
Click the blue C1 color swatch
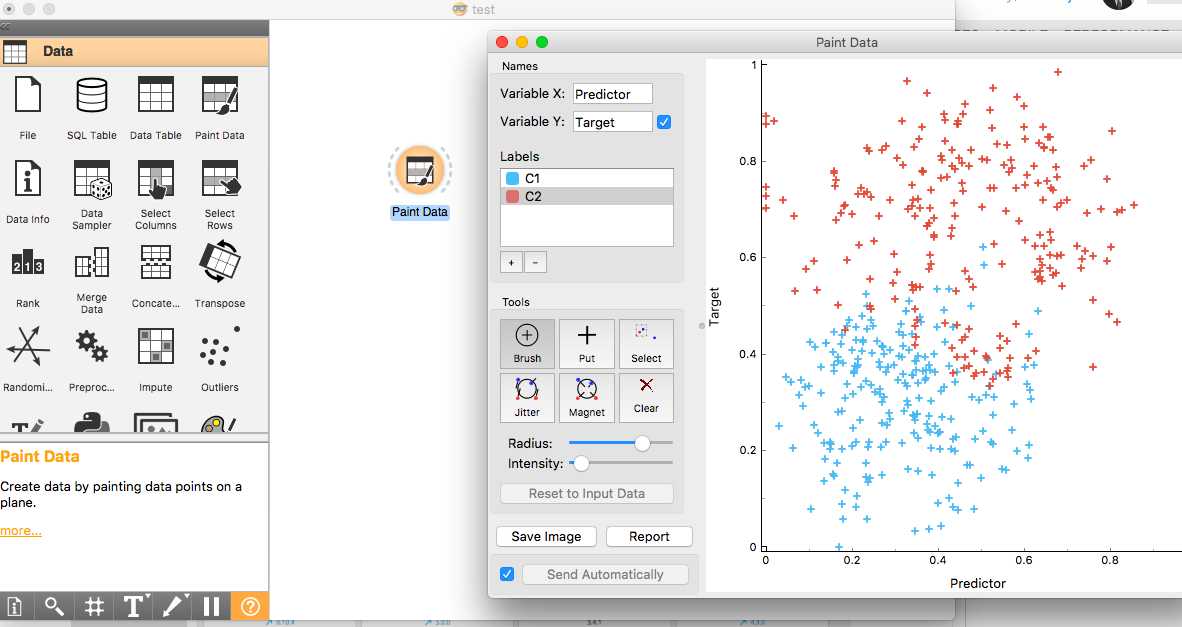513,179
